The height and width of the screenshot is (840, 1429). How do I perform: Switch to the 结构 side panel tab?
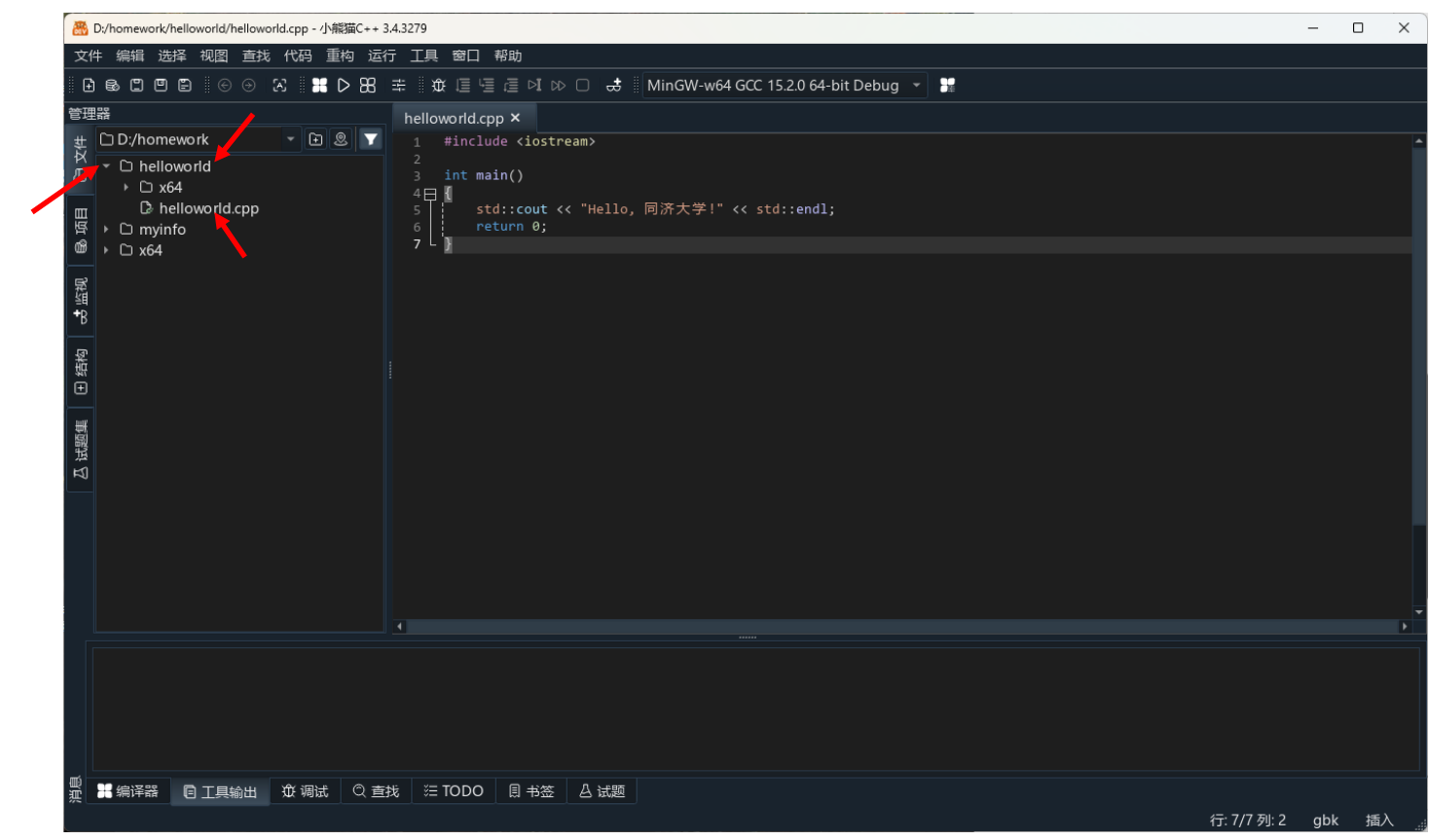[x=81, y=372]
